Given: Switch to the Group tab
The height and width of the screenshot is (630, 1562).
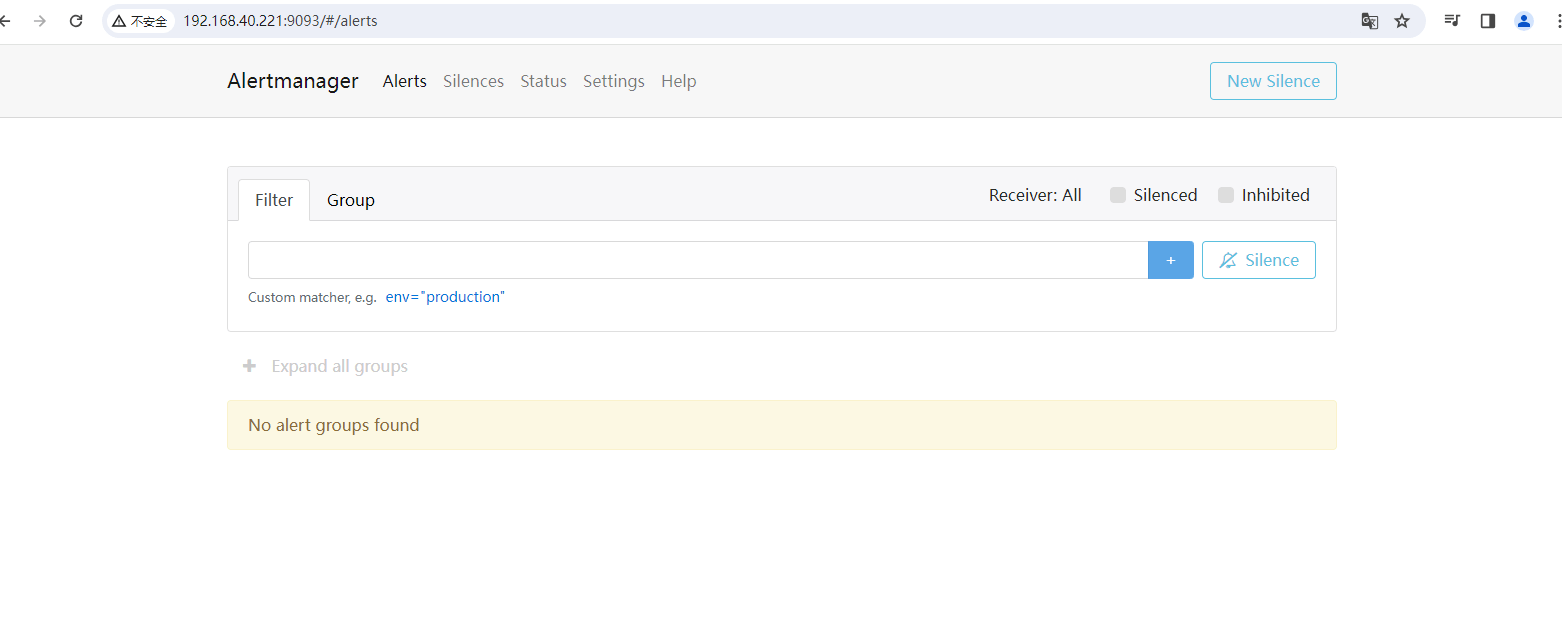Looking at the screenshot, I should tap(351, 200).
